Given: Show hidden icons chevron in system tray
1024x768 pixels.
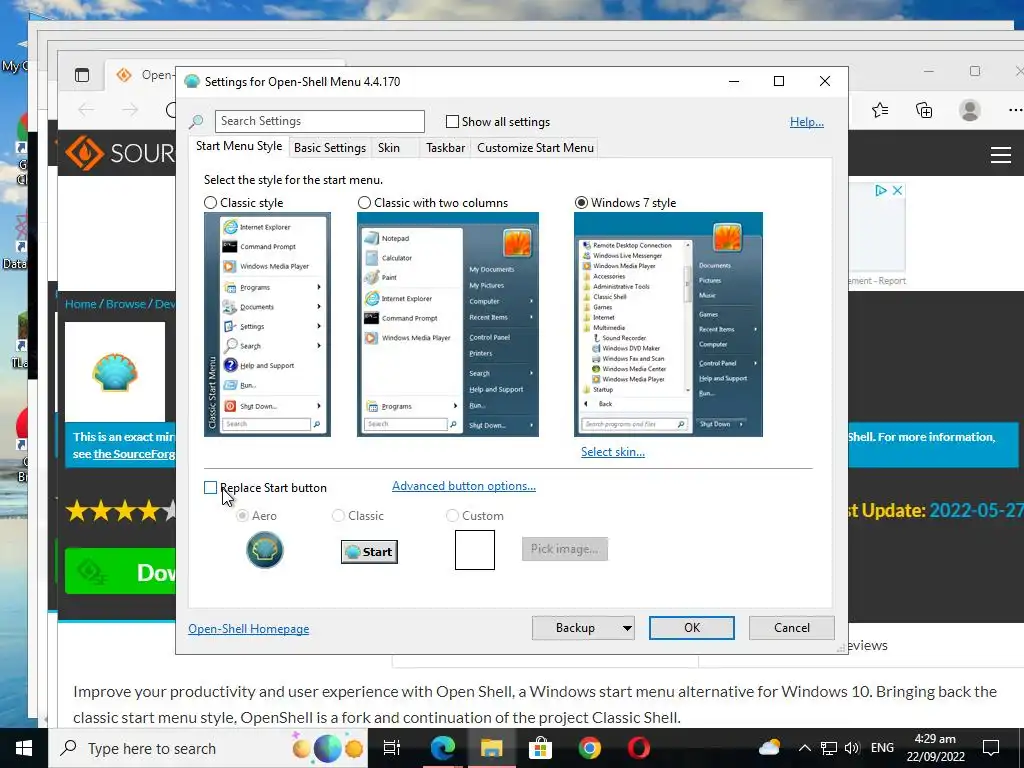Looking at the screenshot, I should (x=805, y=748).
